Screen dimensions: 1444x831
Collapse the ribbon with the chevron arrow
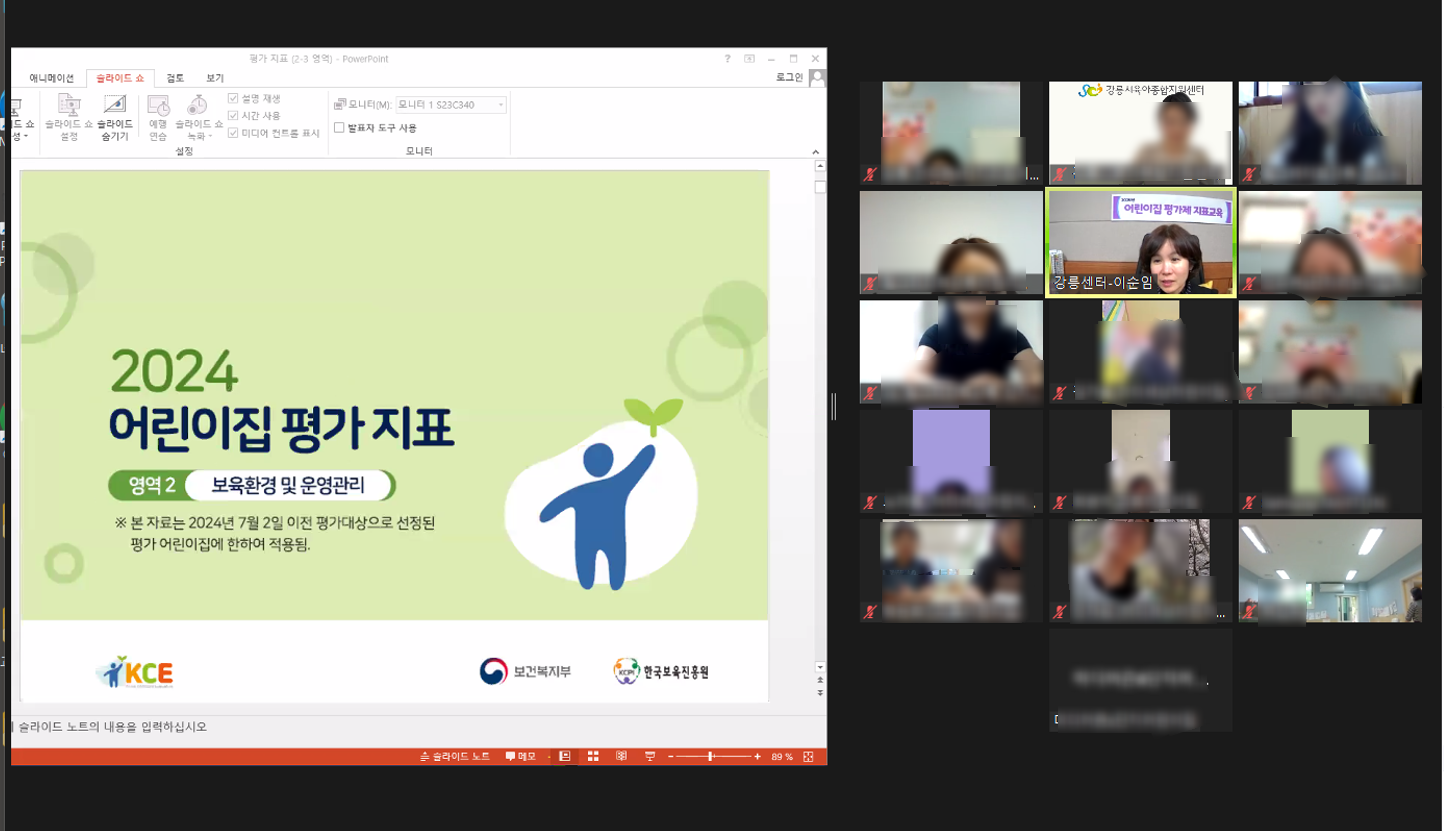click(815, 152)
